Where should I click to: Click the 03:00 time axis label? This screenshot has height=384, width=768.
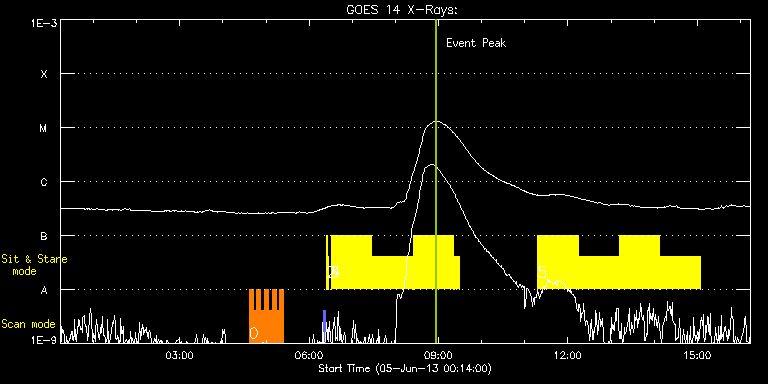[x=180, y=354]
